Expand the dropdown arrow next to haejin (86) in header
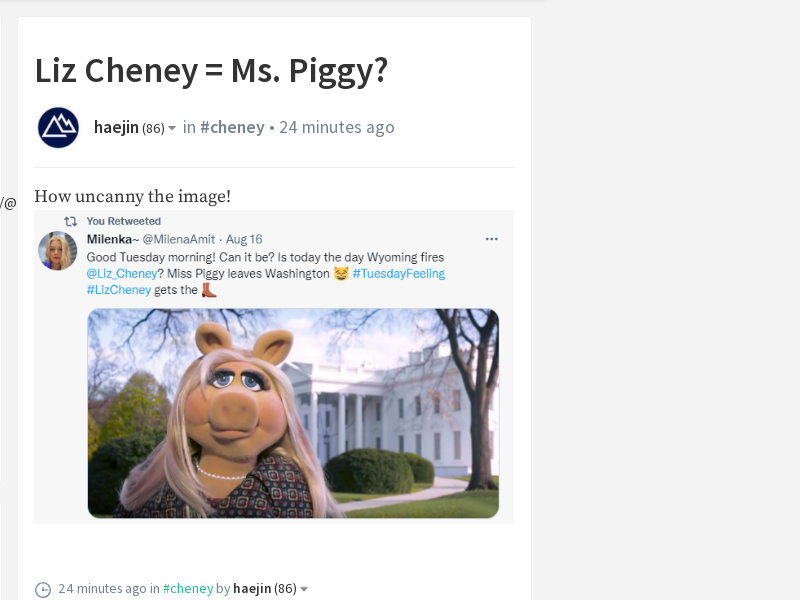 coord(172,128)
